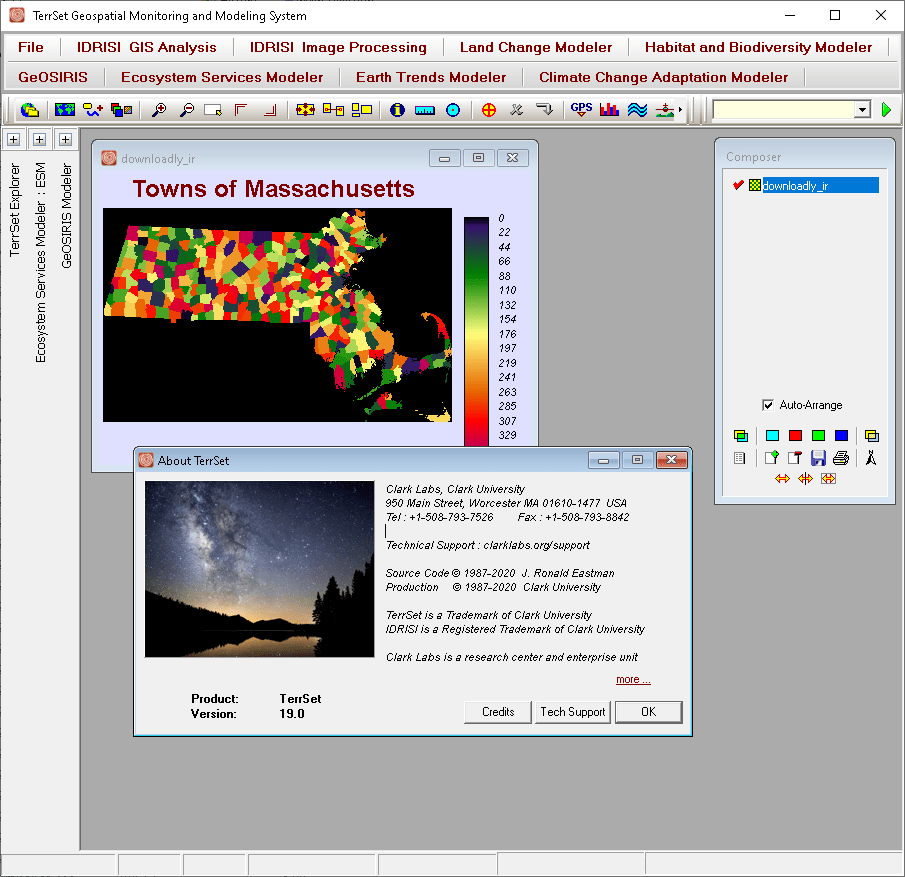The height and width of the screenshot is (877, 905).
Task: Click the zoom out magnifier toolbar icon
Action: coord(186,110)
